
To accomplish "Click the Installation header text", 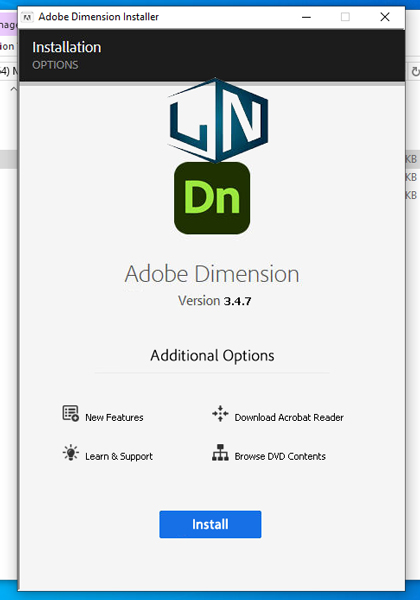I will 67,47.
